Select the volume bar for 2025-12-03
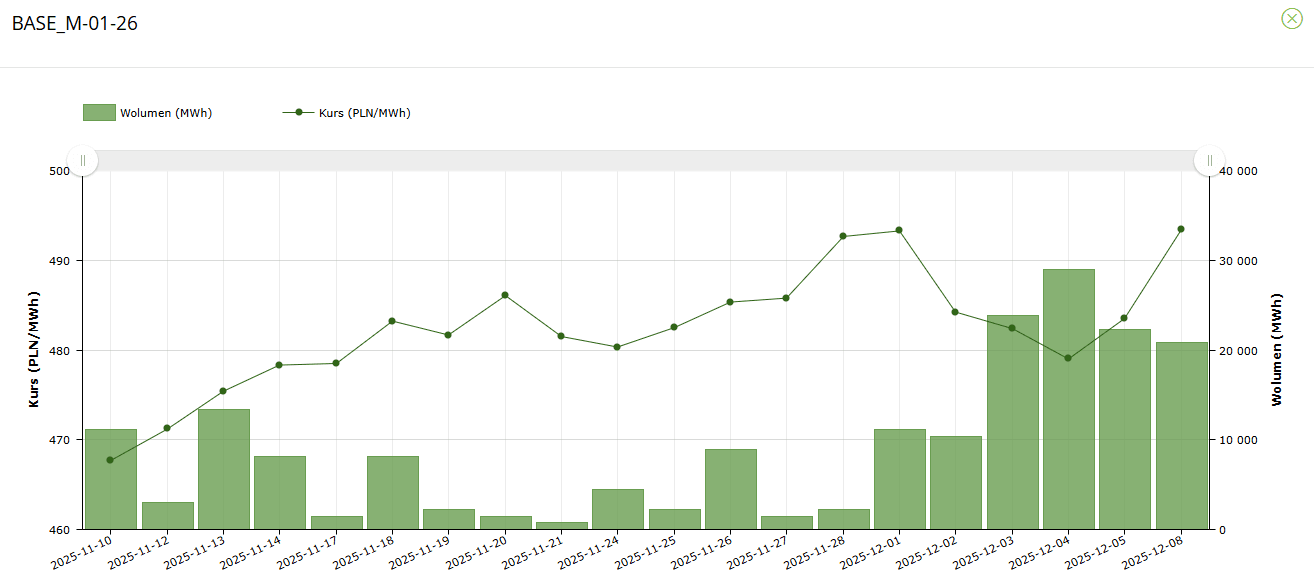1314x585 pixels. coord(1012,422)
